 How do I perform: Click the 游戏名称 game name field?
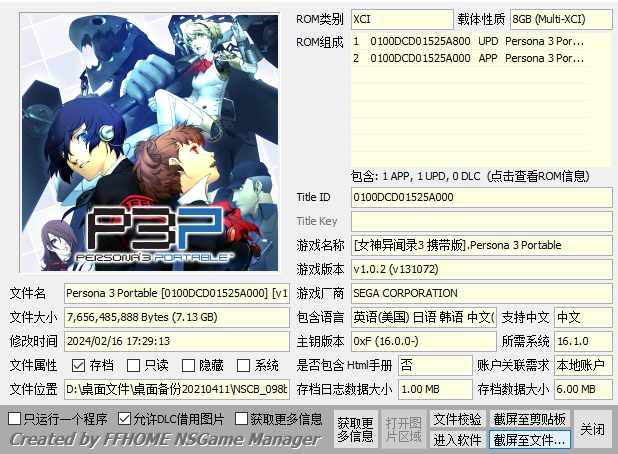pyautogui.click(x=482, y=245)
